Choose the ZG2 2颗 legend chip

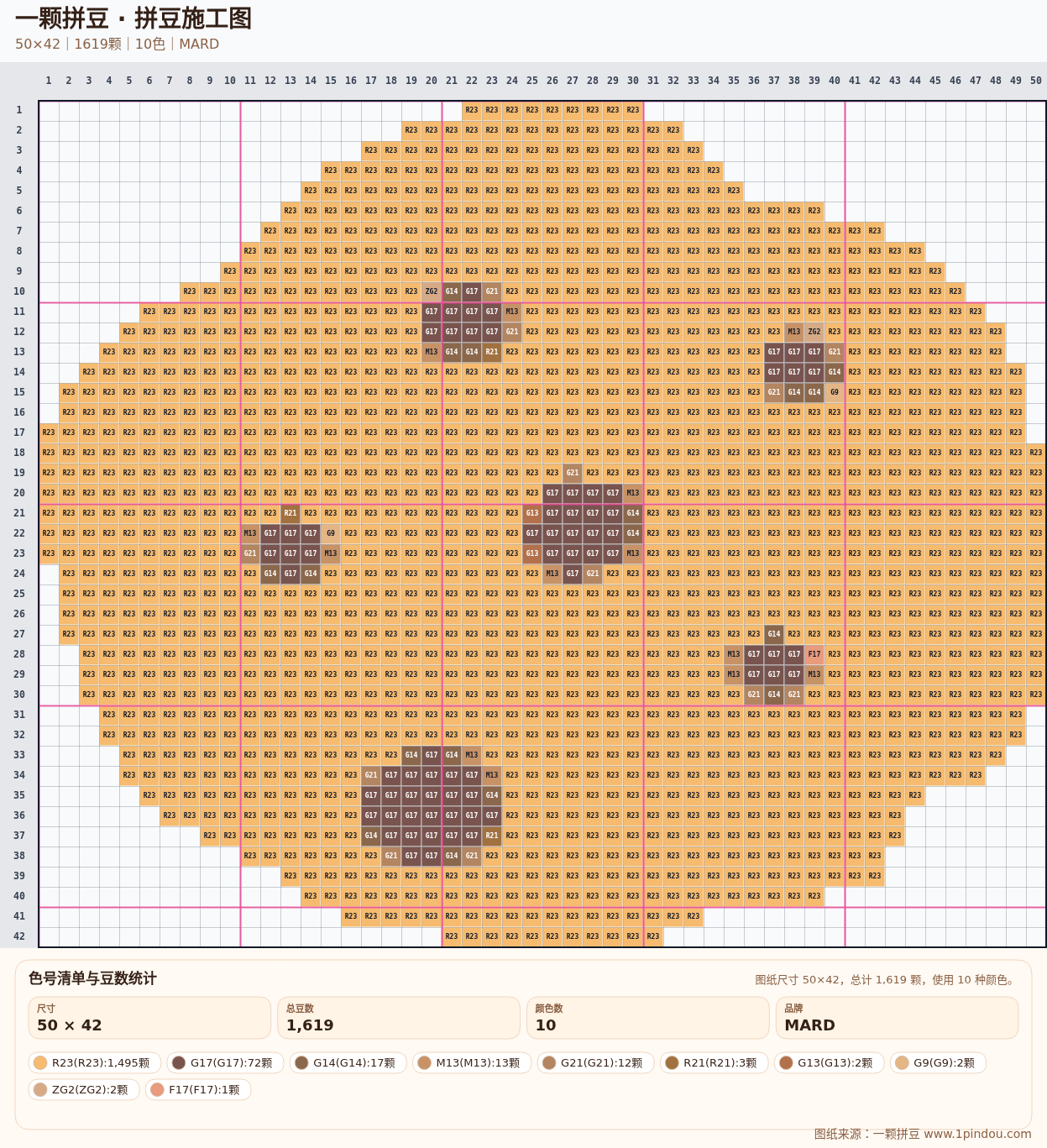point(84,1089)
